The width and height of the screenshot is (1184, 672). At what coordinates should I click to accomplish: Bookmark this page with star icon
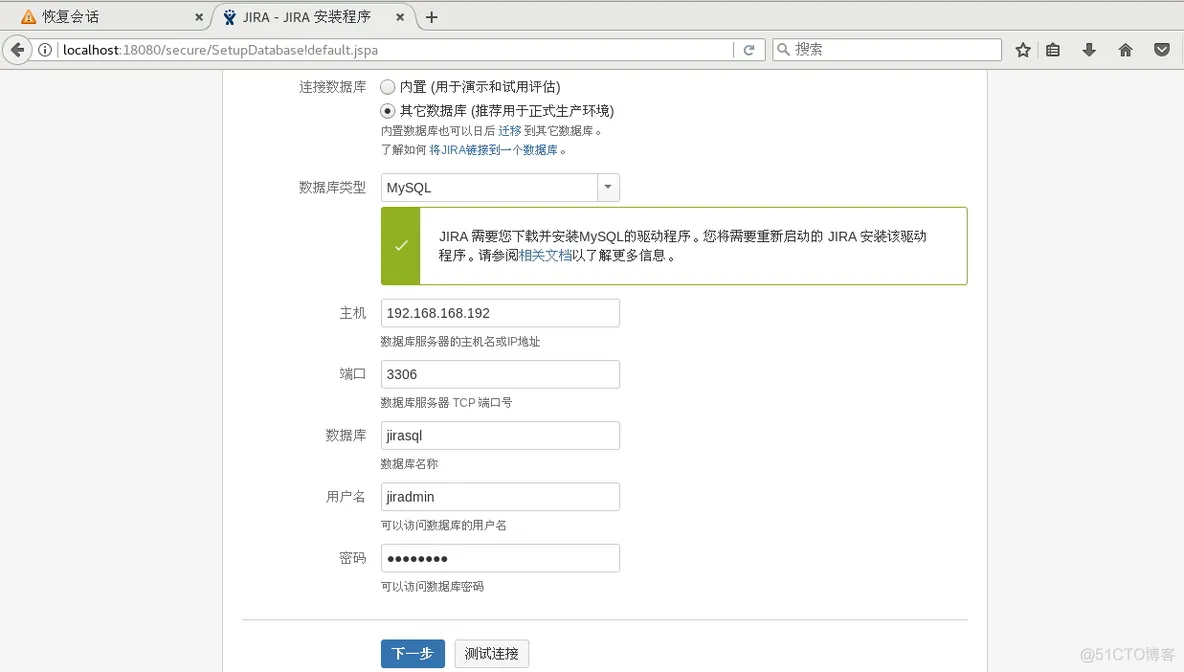(x=1023, y=50)
